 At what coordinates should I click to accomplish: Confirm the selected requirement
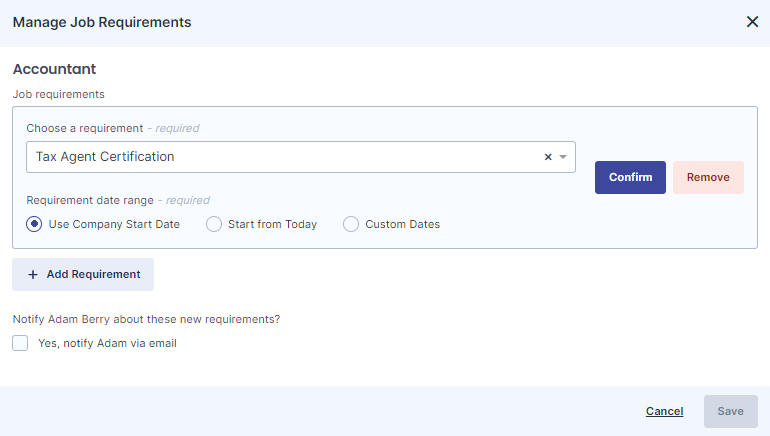pos(630,177)
